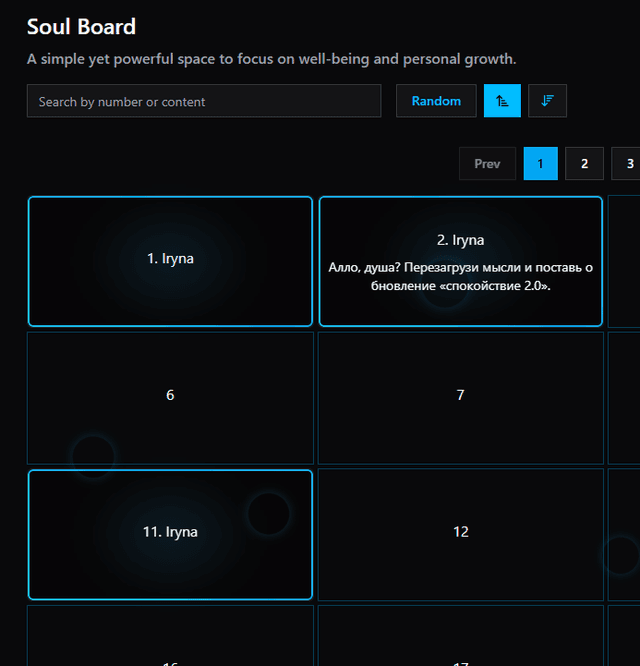640x666 pixels.
Task: Switch to page 2 in pagination
Action: pyautogui.click(x=584, y=164)
